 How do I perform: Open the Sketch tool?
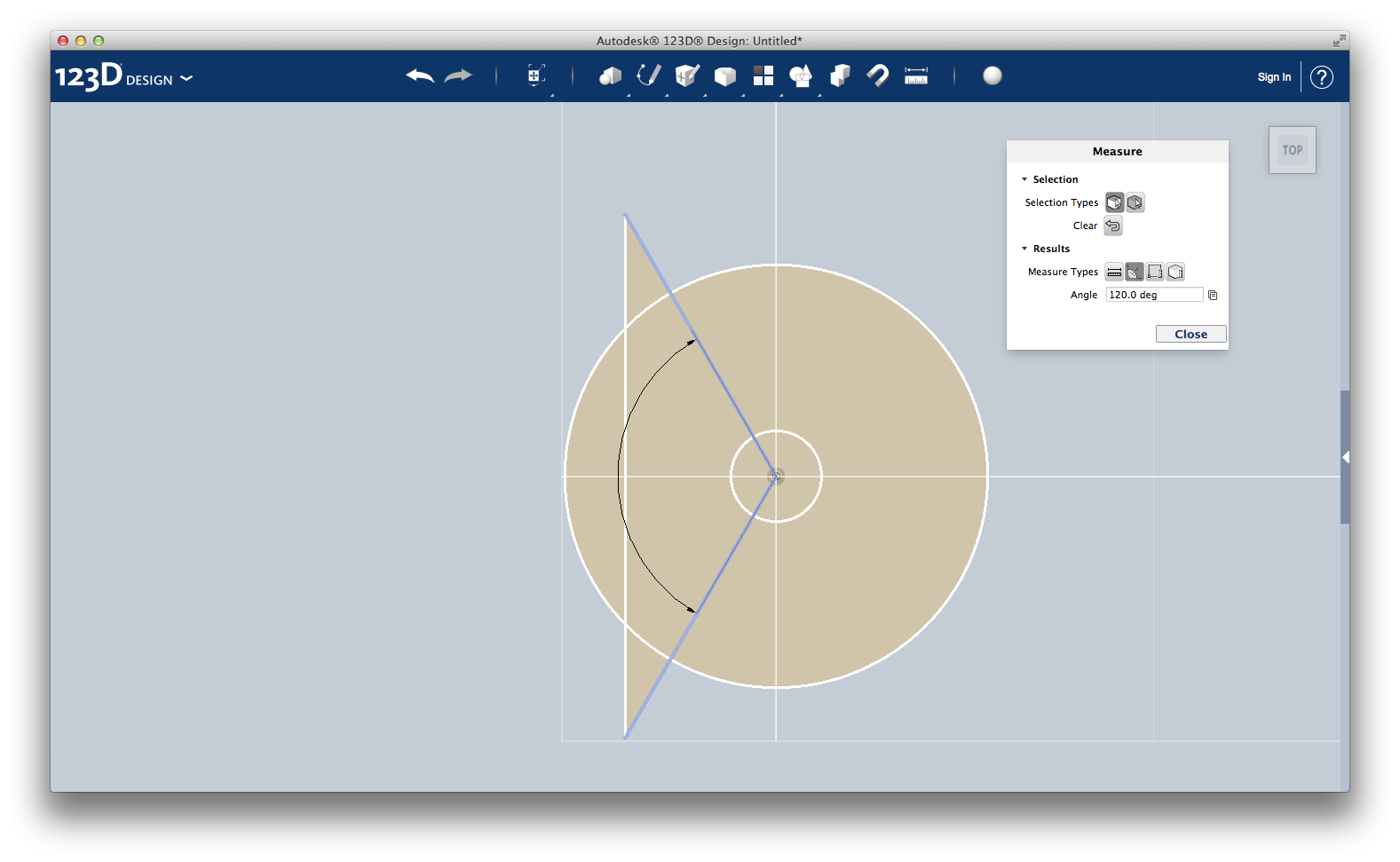pyautogui.click(x=649, y=76)
